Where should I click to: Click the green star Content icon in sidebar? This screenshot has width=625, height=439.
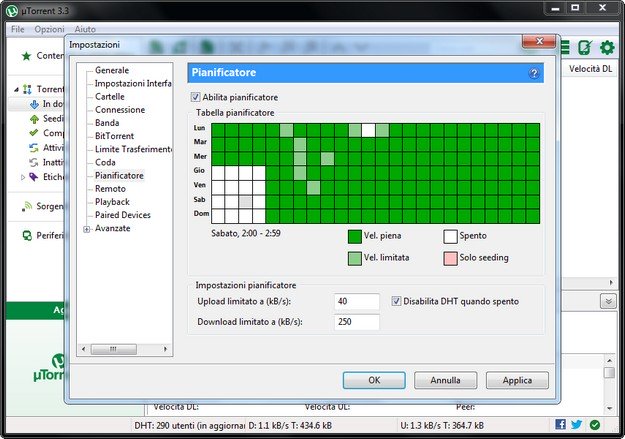coord(26,56)
